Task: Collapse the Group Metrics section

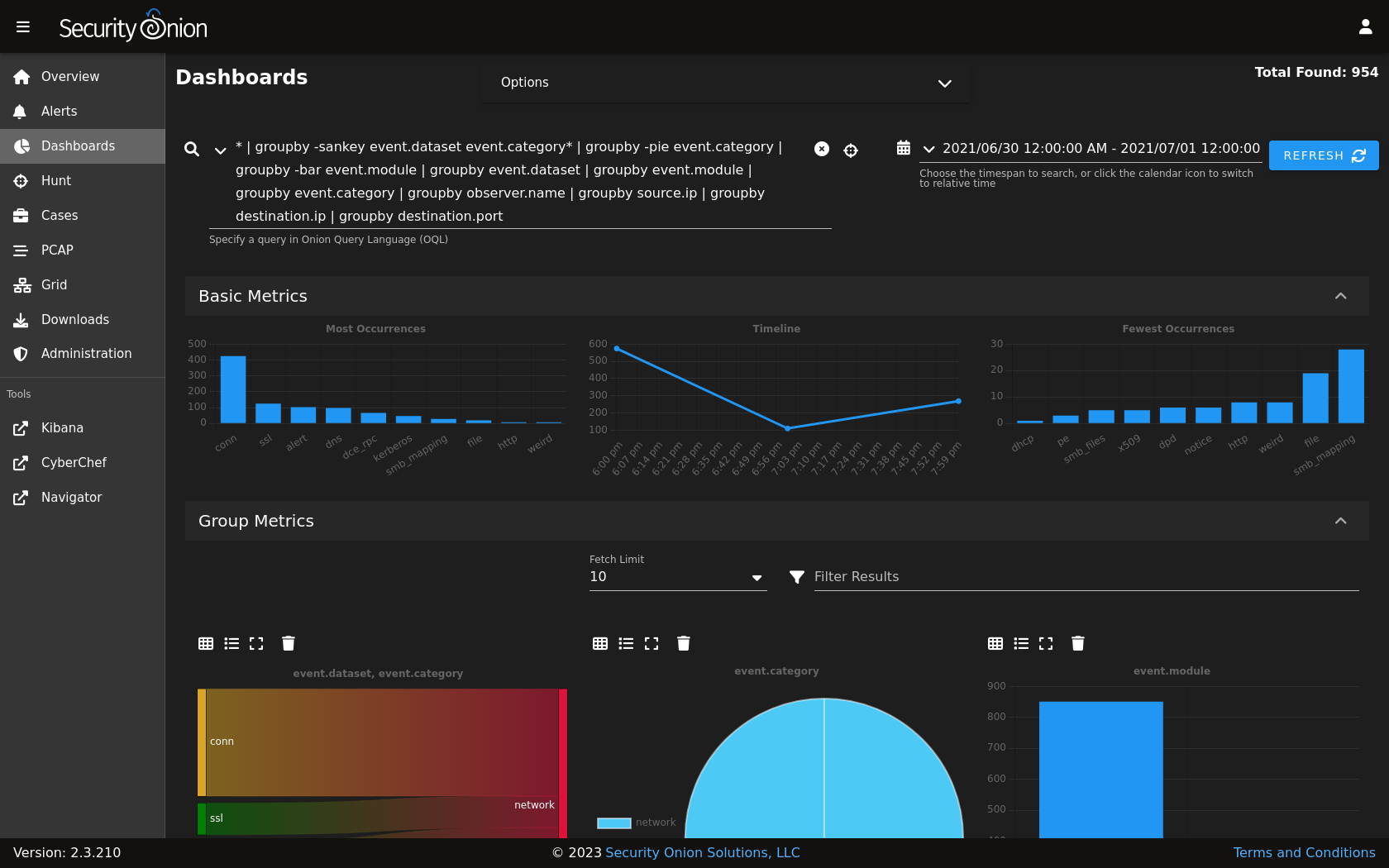Action: click(x=1341, y=521)
